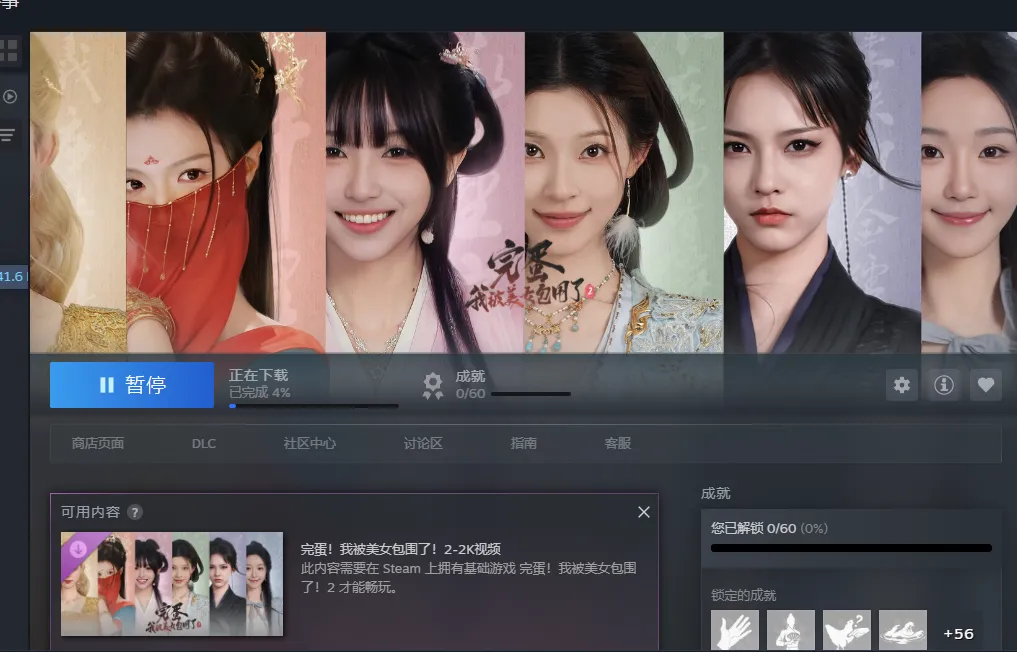Add game to favorites with heart icon
Image resolution: width=1017 pixels, height=652 pixels.
click(x=986, y=385)
